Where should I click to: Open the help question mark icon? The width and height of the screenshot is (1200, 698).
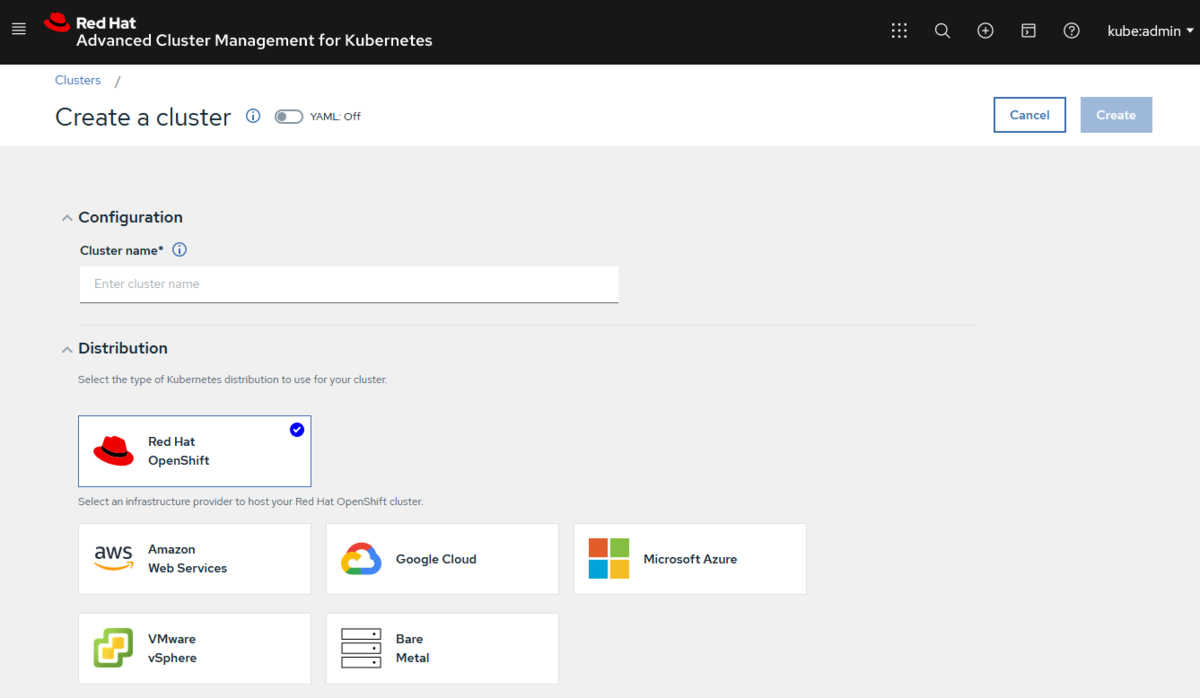tap(1071, 31)
